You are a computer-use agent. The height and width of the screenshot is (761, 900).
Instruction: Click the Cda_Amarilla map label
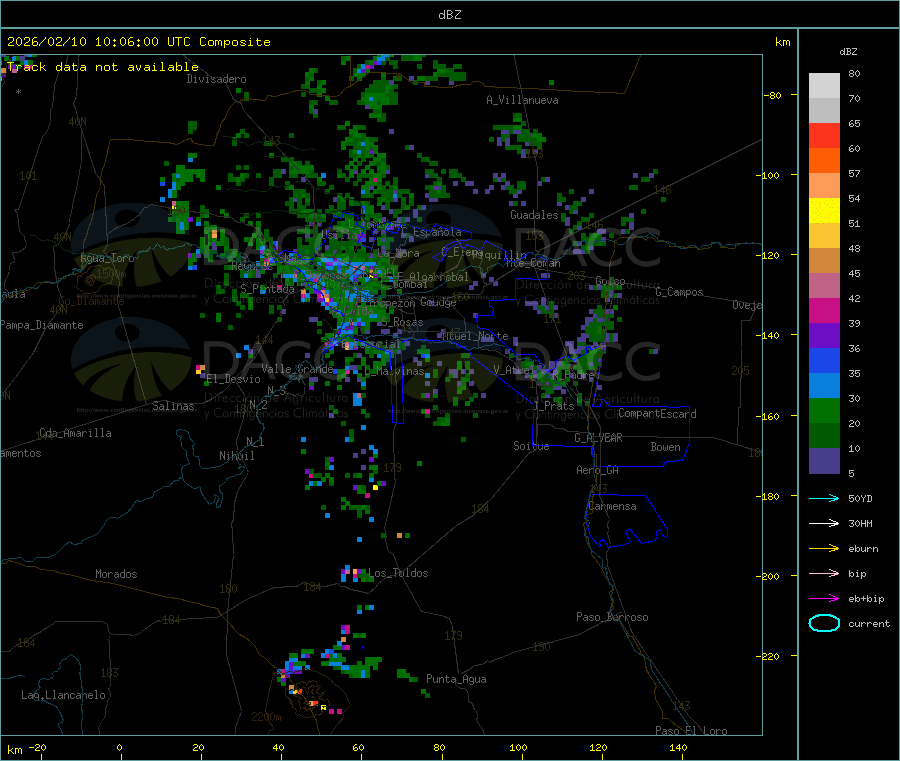click(x=75, y=433)
